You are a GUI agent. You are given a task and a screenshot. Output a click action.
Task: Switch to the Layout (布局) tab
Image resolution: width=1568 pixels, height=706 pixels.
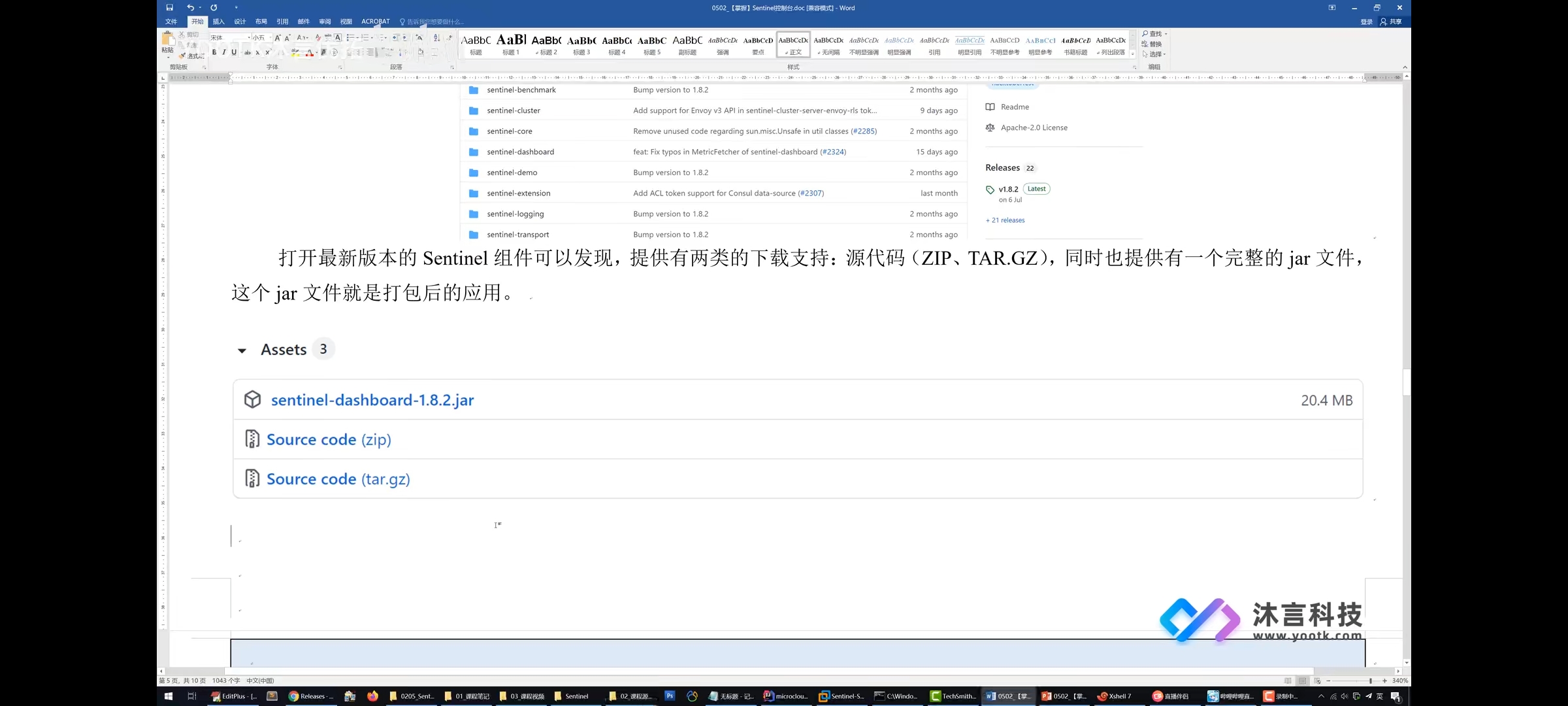[x=261, y=22]
